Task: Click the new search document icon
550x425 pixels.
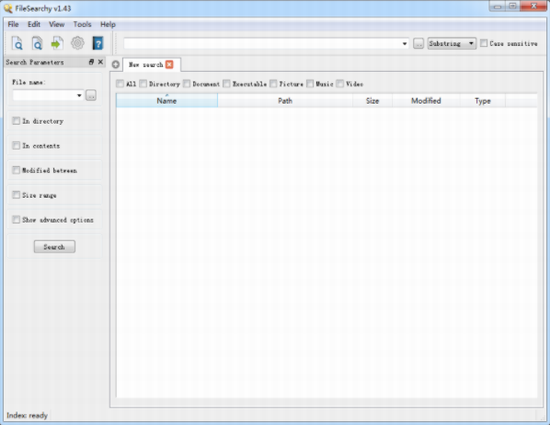Action: point(17,43)
